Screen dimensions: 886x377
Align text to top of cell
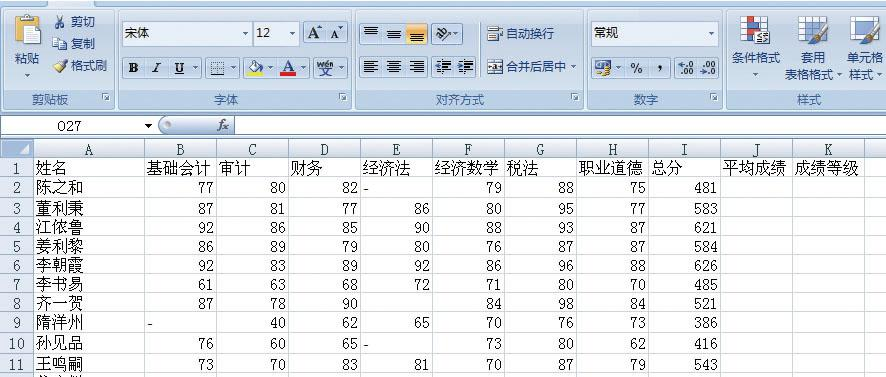371,34
